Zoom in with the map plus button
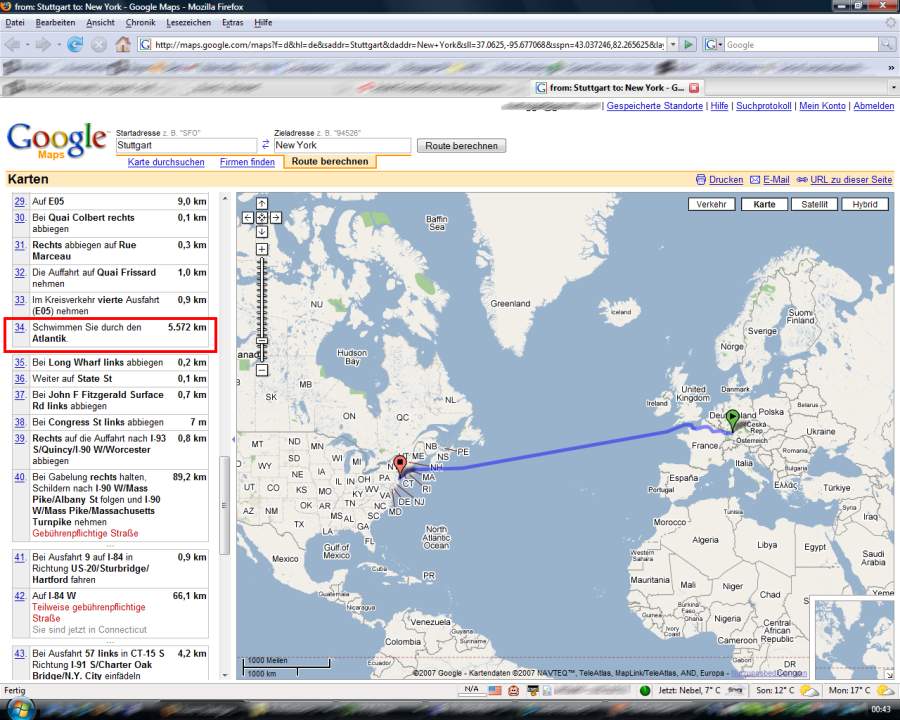Image resolution: width=900 pixels, height=720 pixels. (262, 249)
